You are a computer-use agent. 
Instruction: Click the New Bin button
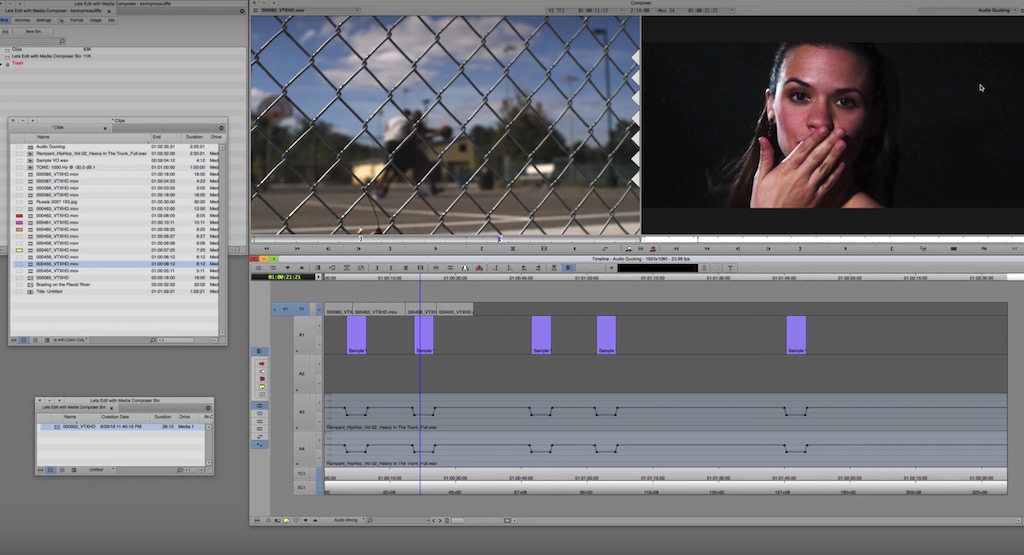[x=33, y=31]
